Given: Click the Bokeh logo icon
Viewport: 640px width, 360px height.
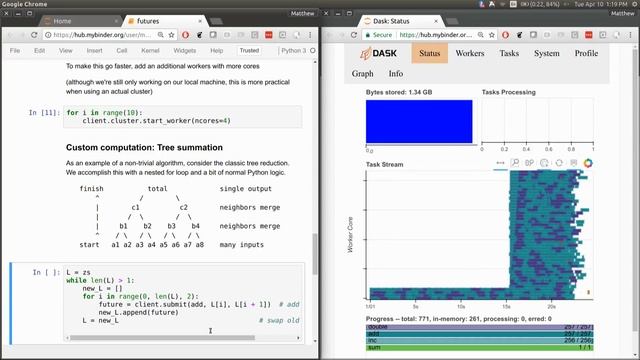Looking at the screenshot, I should pyautogui.click(x=588, y=163).
